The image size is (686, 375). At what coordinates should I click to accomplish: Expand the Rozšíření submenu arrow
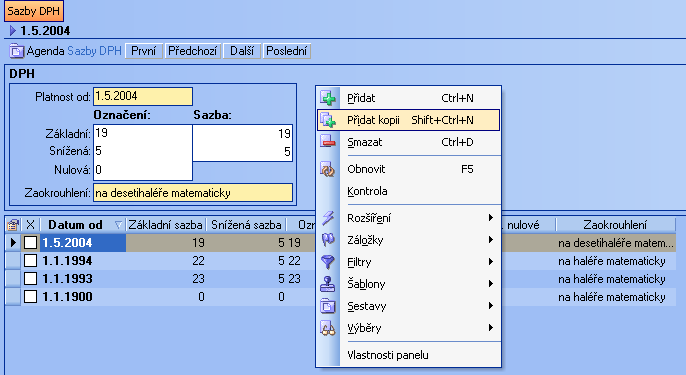491,217
